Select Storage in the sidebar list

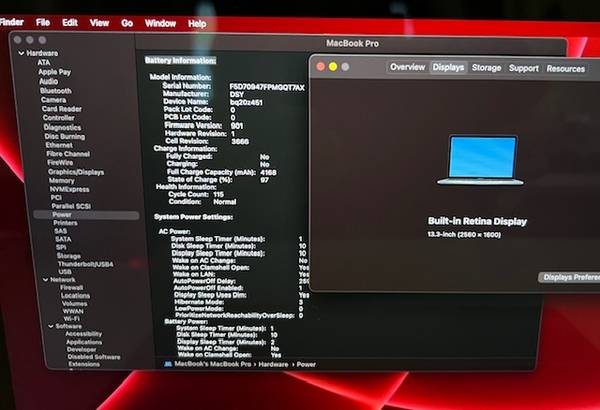click(68, 256)
